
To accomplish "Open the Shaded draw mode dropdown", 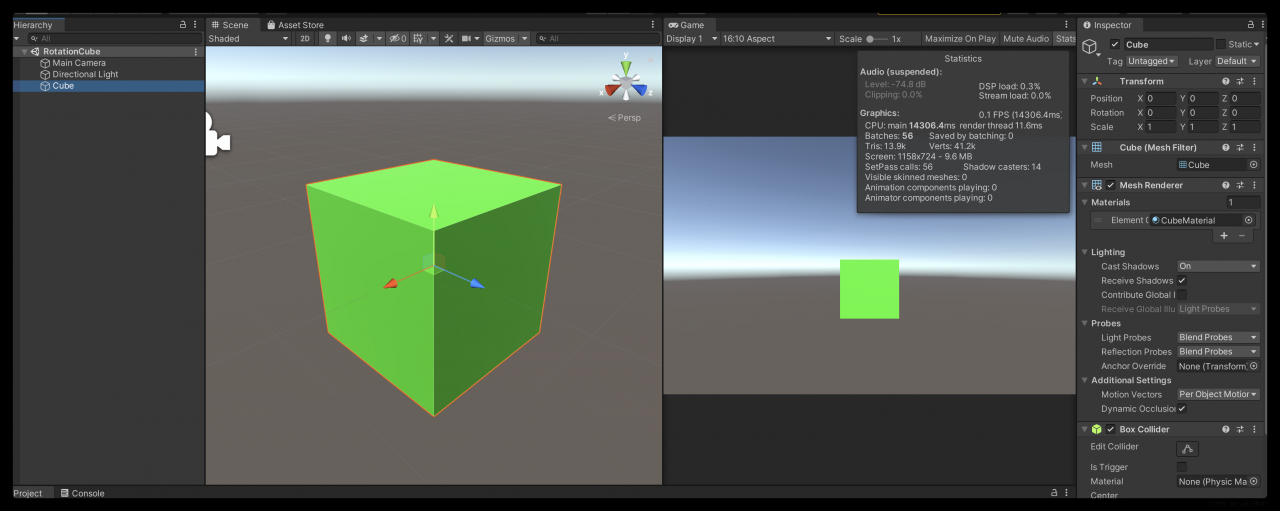I will click(x=248, y=39).
